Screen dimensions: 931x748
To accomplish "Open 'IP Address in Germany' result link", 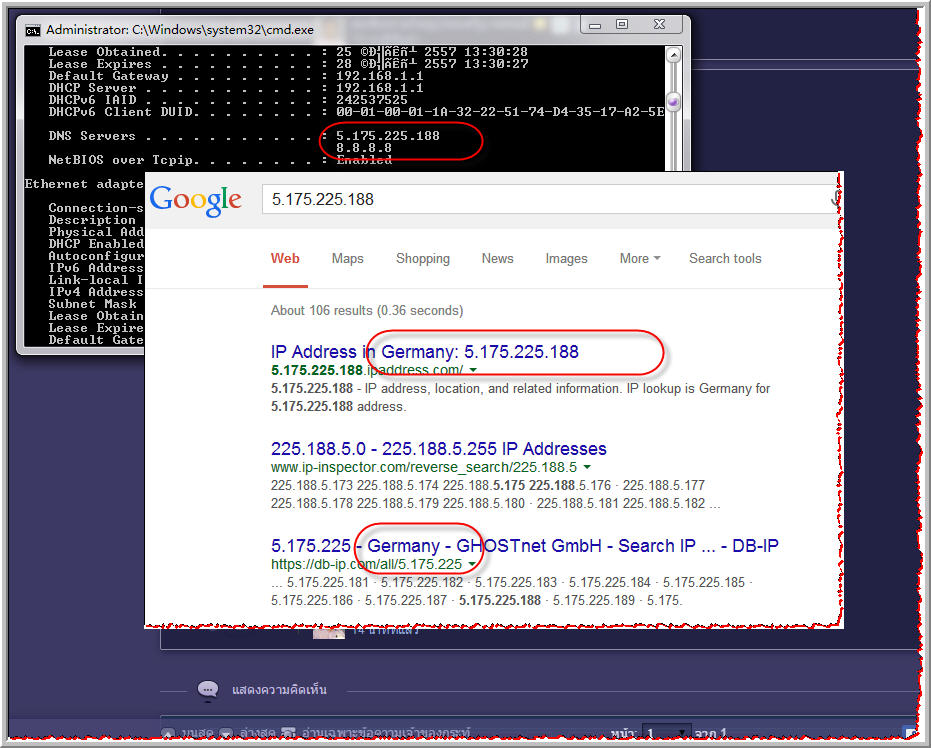I will click(425, 352).
